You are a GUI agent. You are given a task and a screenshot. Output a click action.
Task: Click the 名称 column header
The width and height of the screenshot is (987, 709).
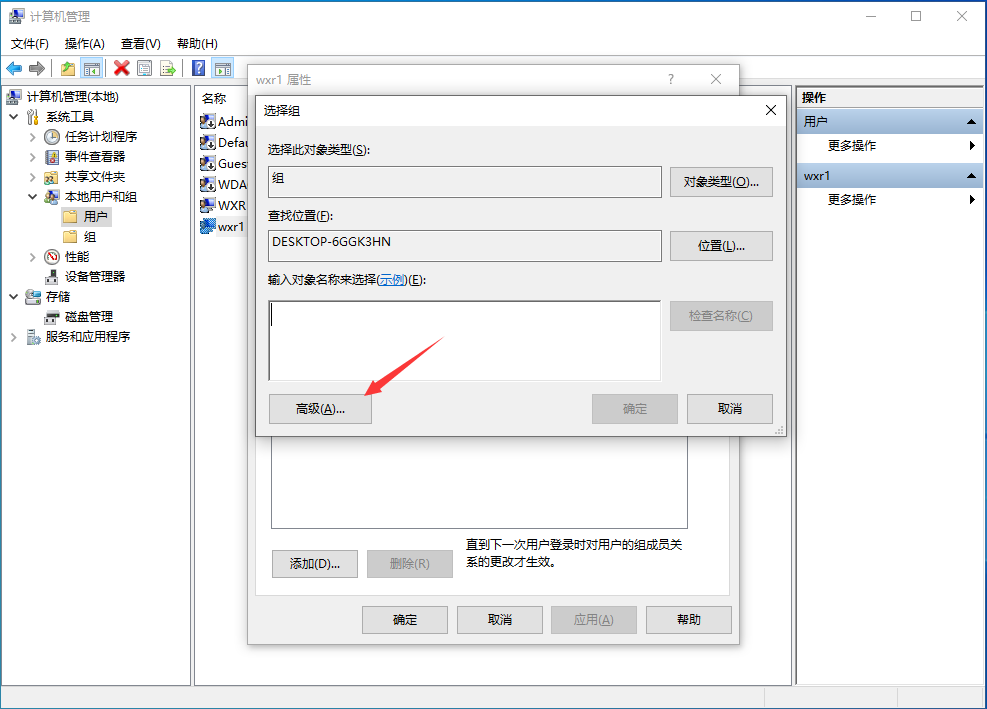pyautogui.click(x=214, y=98)
